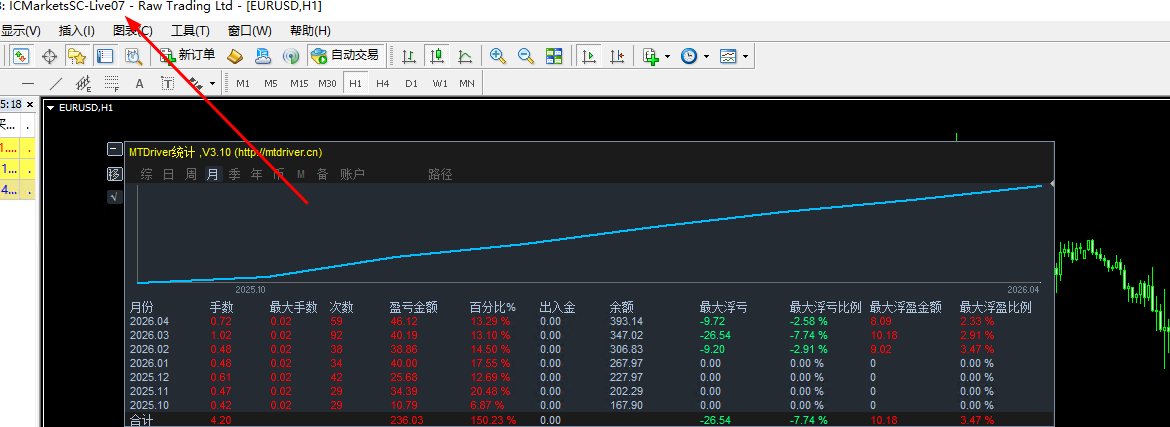
Task: Open the 帮助(H) menu
Action: [x=310, y=31]
